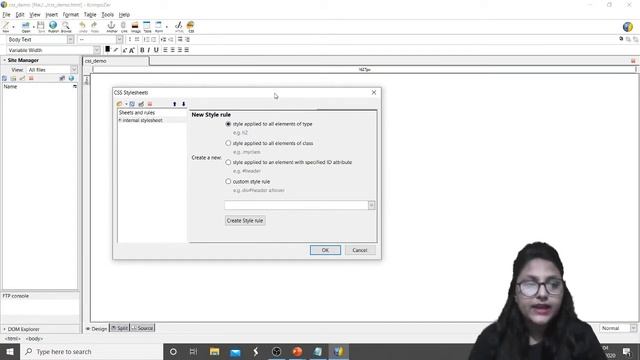Collapse the Site Manager panel header

click(4, 60)
